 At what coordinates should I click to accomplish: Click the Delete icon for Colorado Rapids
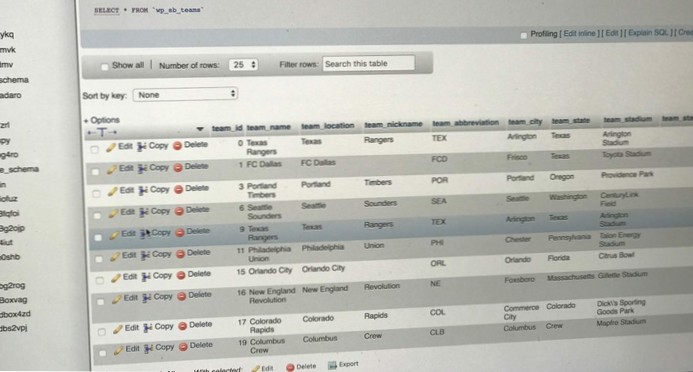click(183, 326)
